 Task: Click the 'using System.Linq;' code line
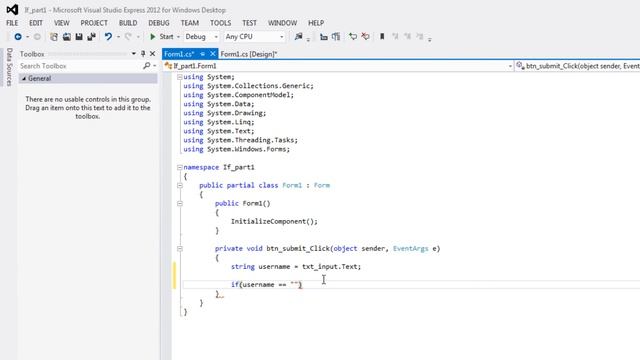(219, 122)
